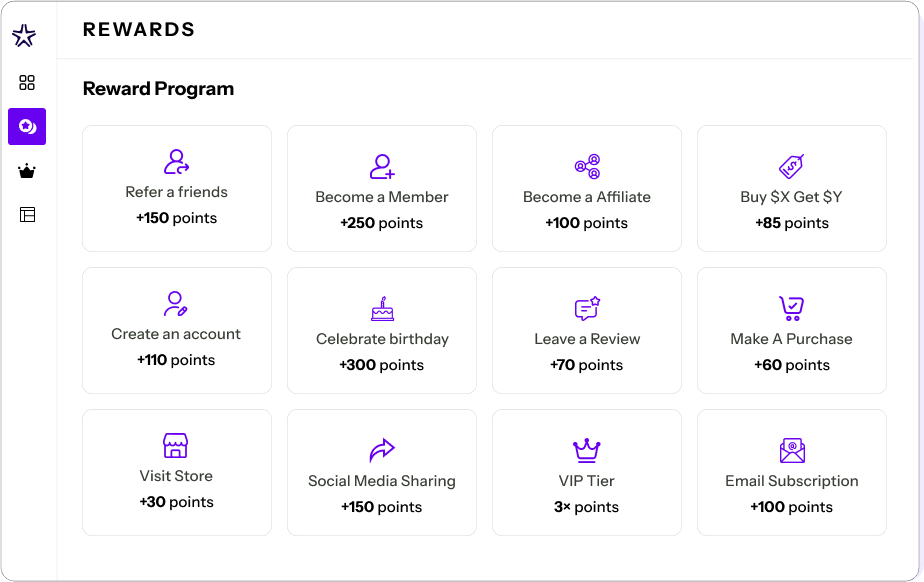Image resolution: width=924 pixels, height=582 pixels.
Task: Open the Create an account reward card
Action: point(177,330)
